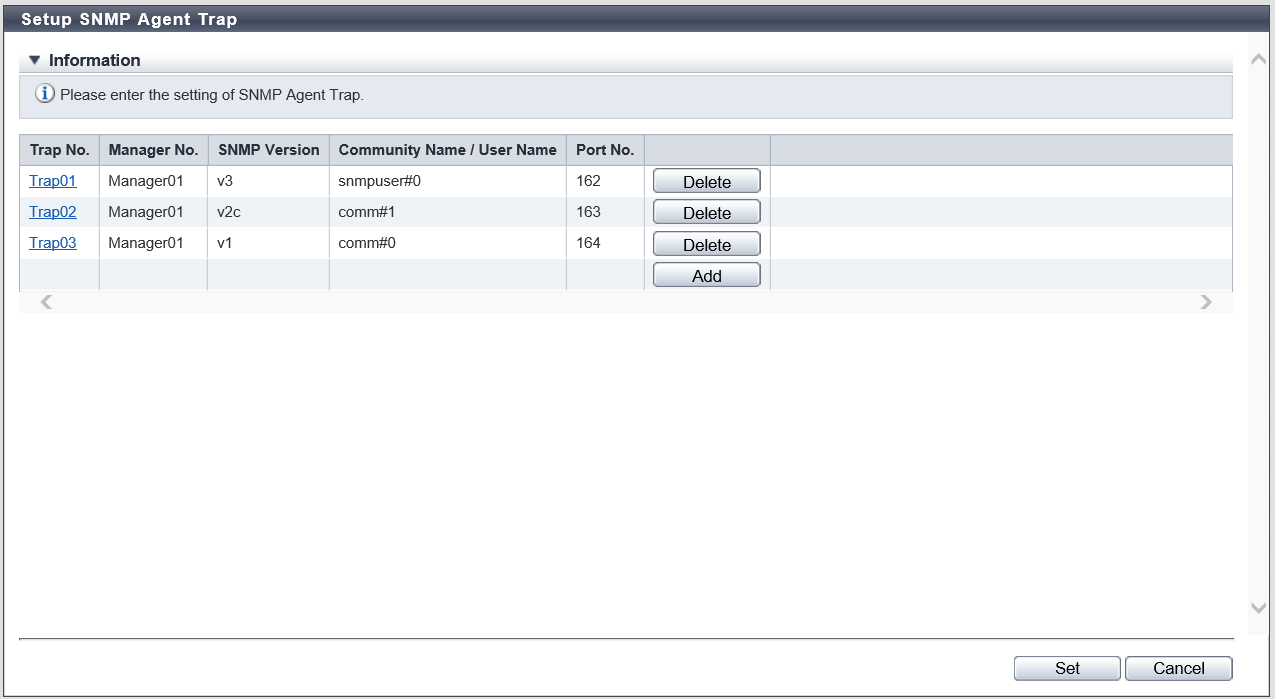Click the blue info icon
The image size is (1275, 699).
45,95
